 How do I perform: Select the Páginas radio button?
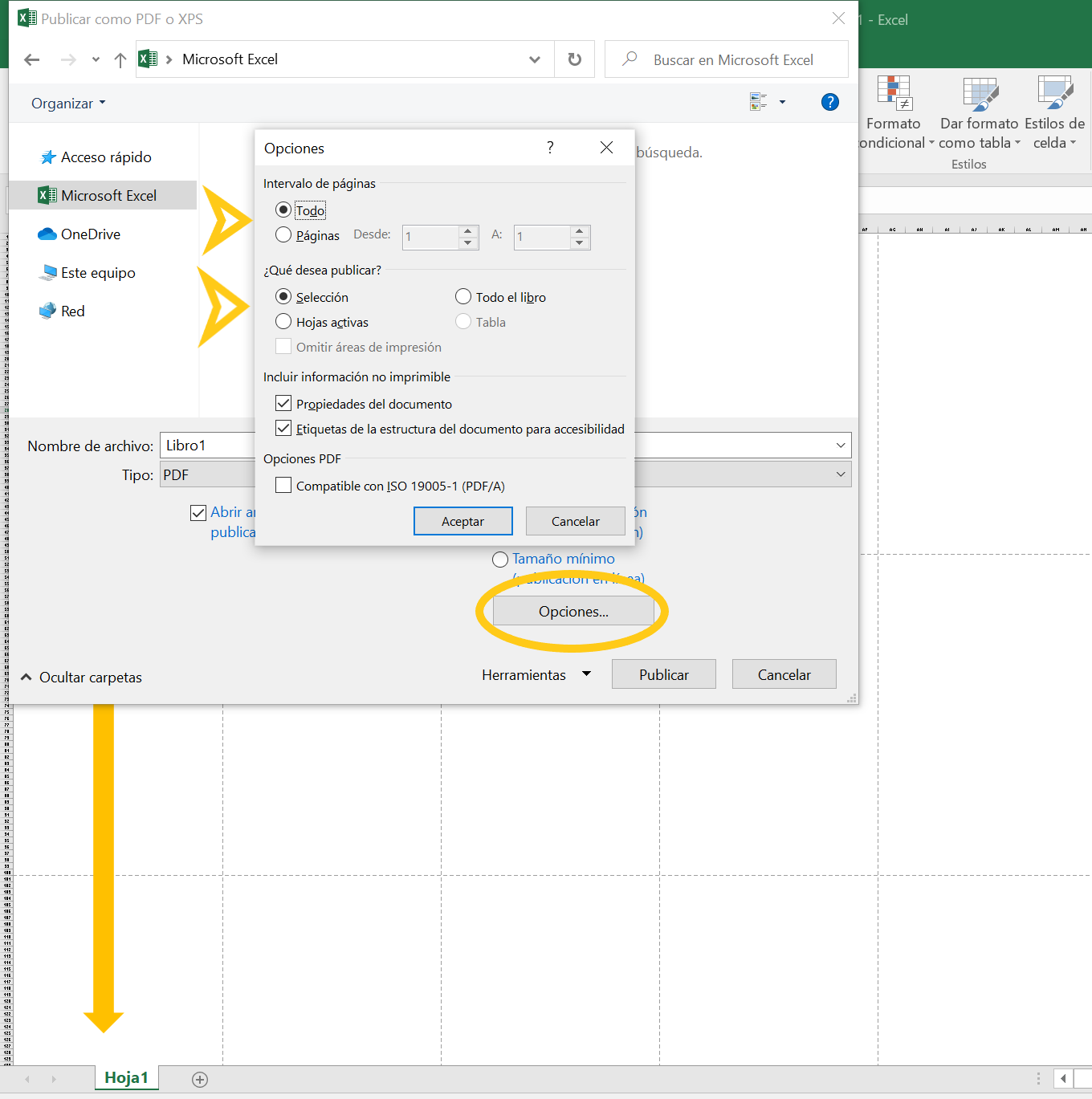coord(283,235)
